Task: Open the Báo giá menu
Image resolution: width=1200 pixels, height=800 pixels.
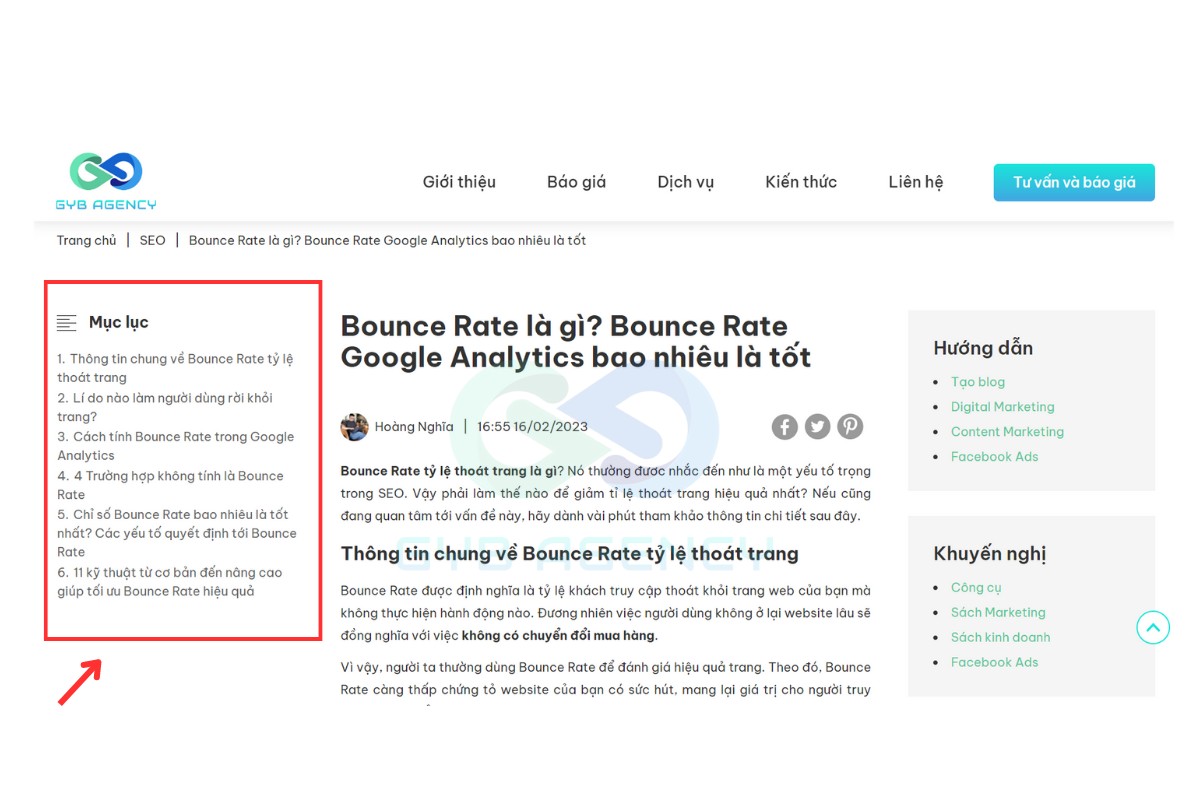Action: tap(576, 182)
